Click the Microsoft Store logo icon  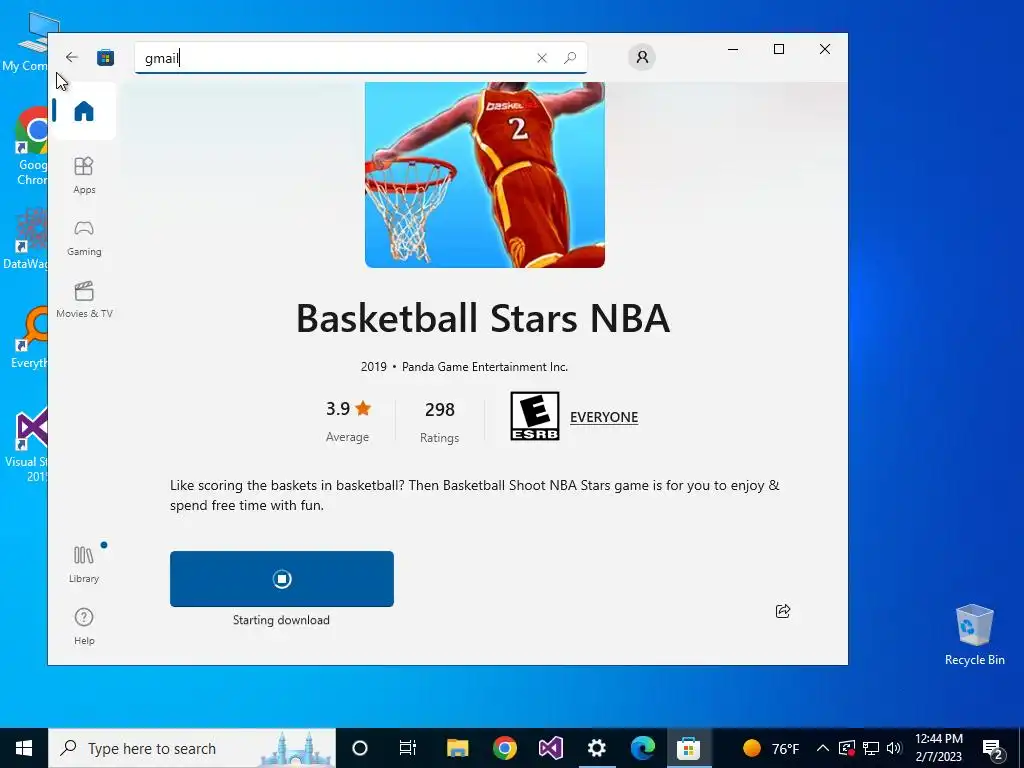pyautogui.click(x=105, y=57)
